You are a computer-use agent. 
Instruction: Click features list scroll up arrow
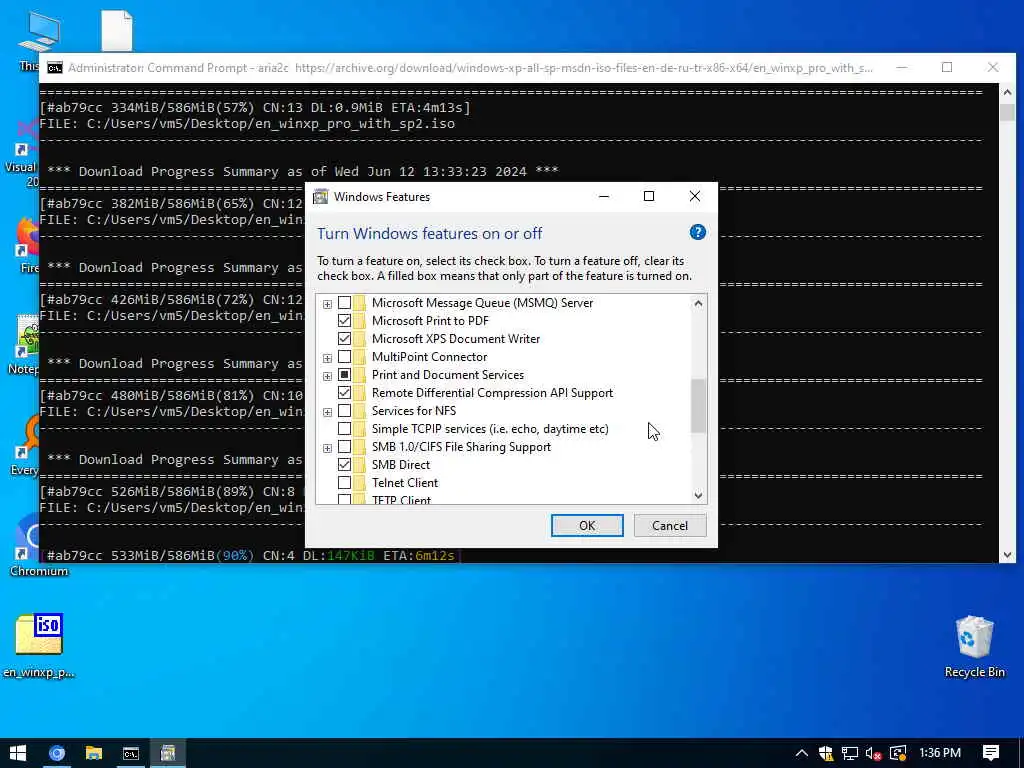coord(698,304)
